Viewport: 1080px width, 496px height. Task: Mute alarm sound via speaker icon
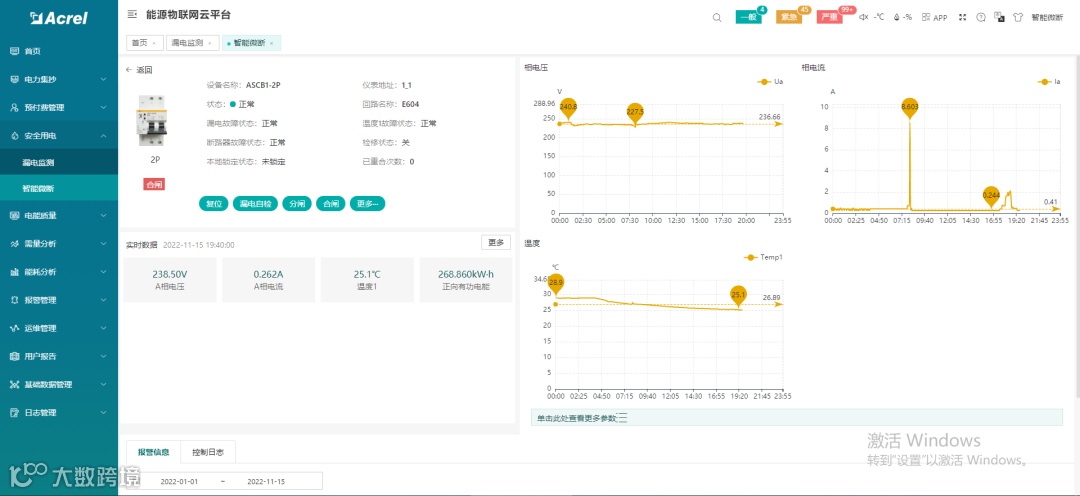864,17
